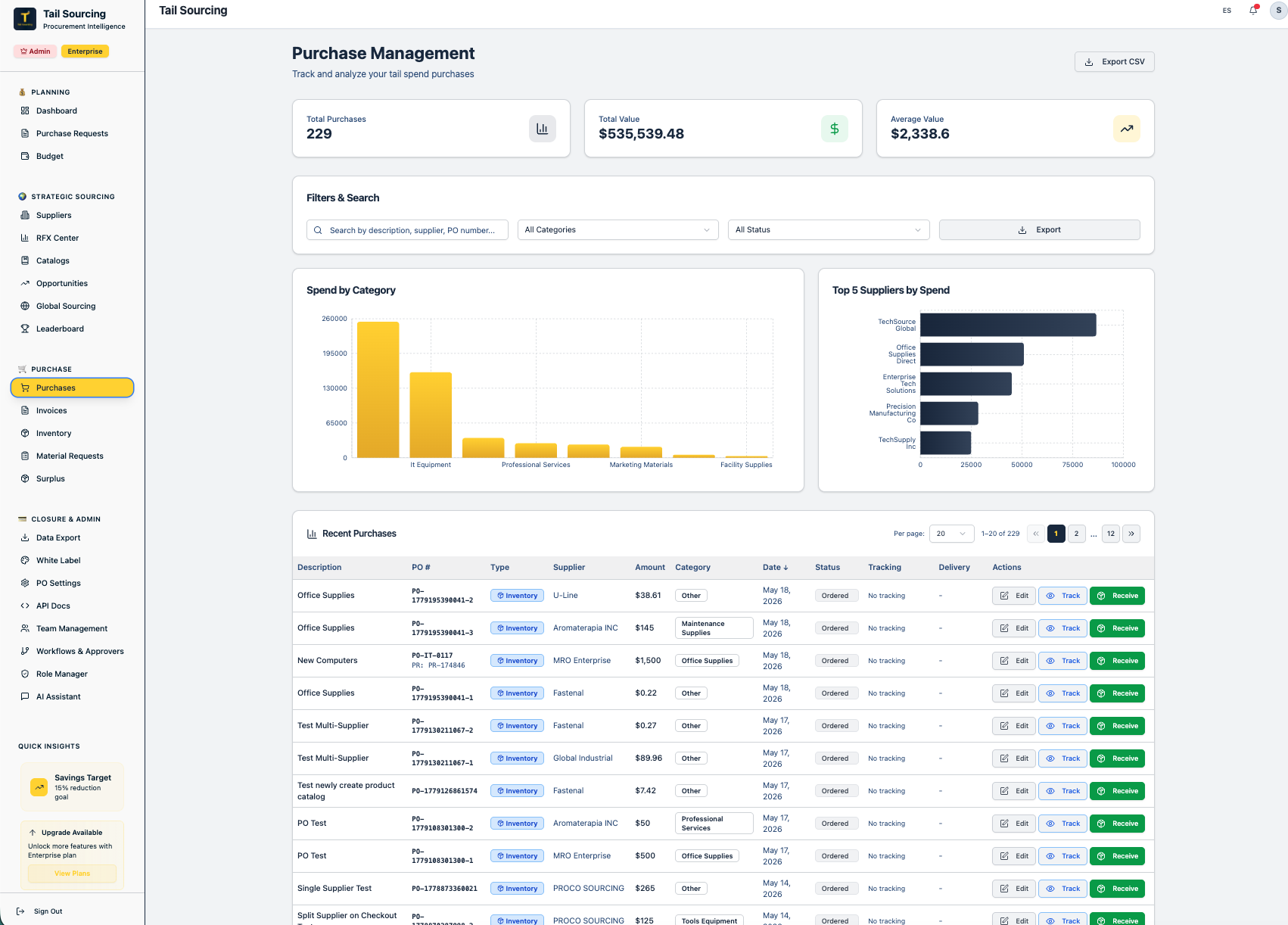Click the Leaderboard trophy icon
Screen dimensions: 1288x925
pos(25,329)
